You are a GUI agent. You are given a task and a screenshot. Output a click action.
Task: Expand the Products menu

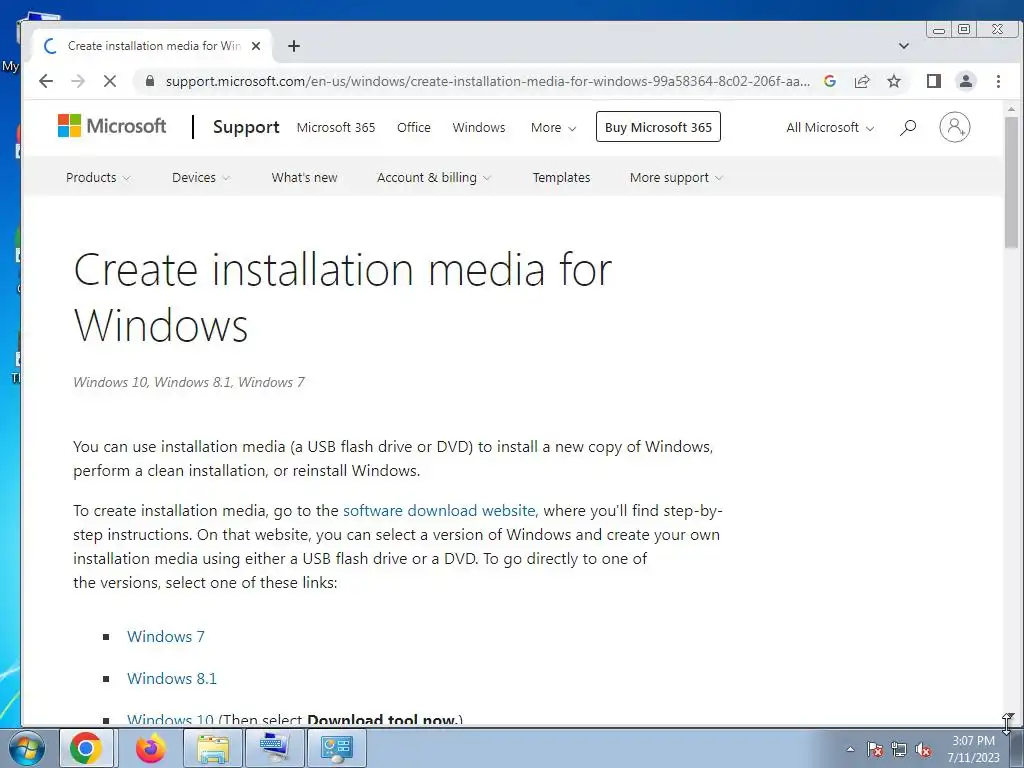(98, 177)
